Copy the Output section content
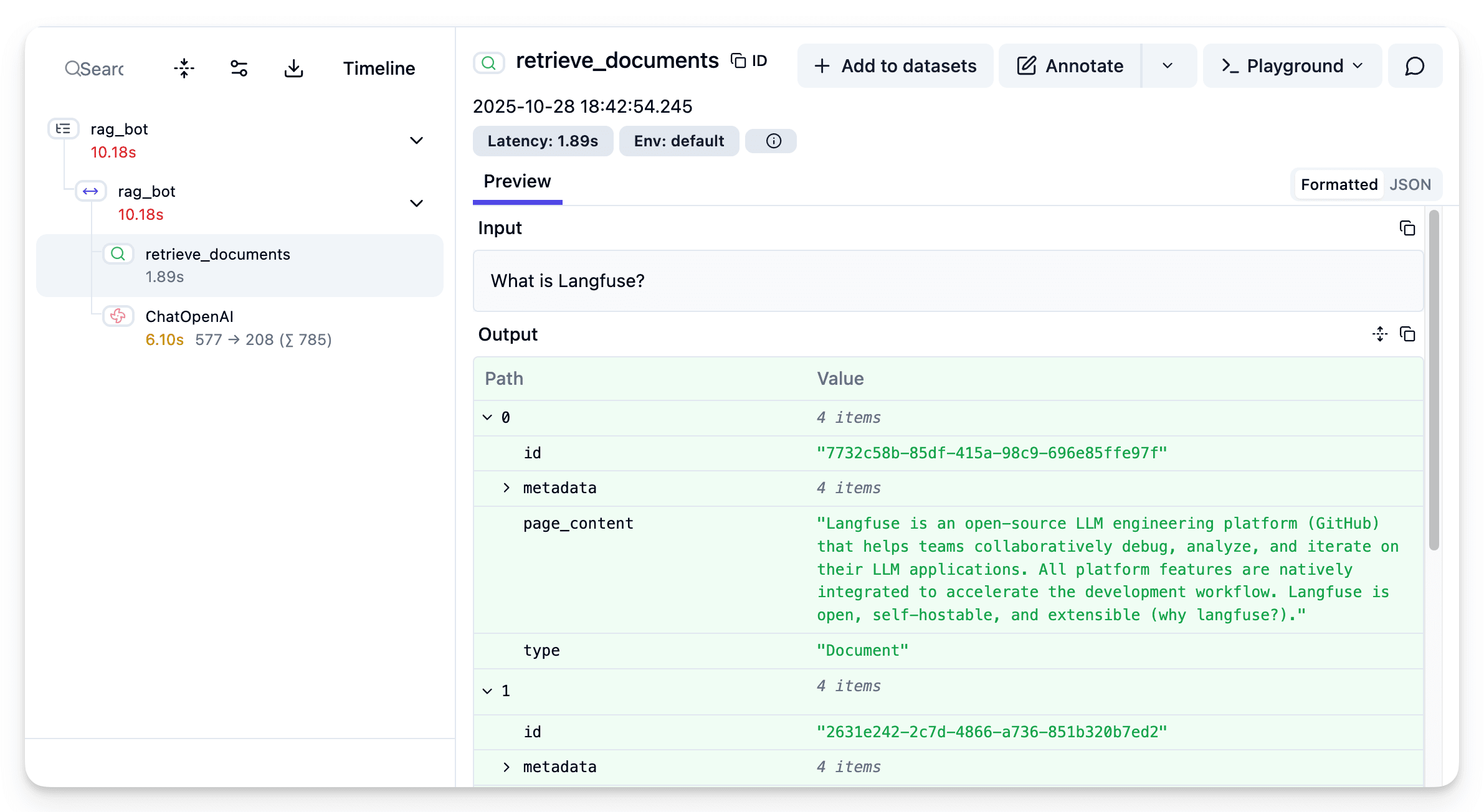This screenshot has height=812, width=1484. point(1407,334)
